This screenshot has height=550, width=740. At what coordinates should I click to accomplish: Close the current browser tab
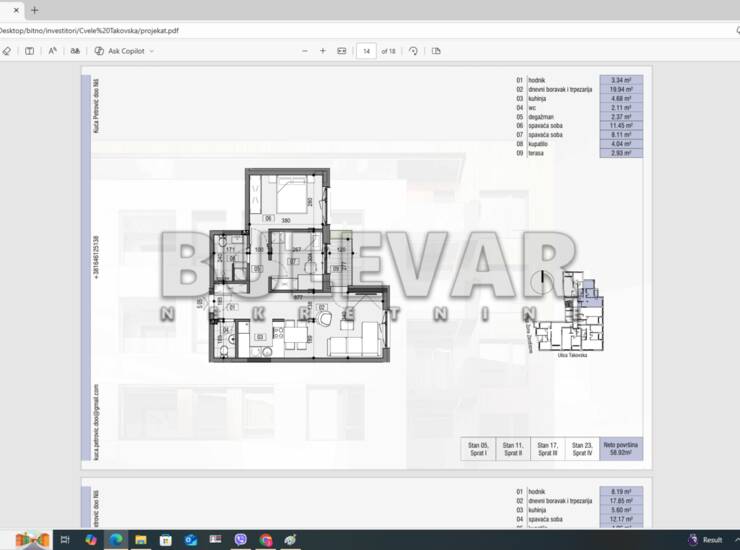point(15,10)
